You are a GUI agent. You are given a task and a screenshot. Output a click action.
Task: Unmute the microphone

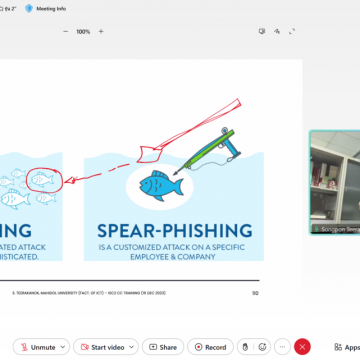coord(38,347)
